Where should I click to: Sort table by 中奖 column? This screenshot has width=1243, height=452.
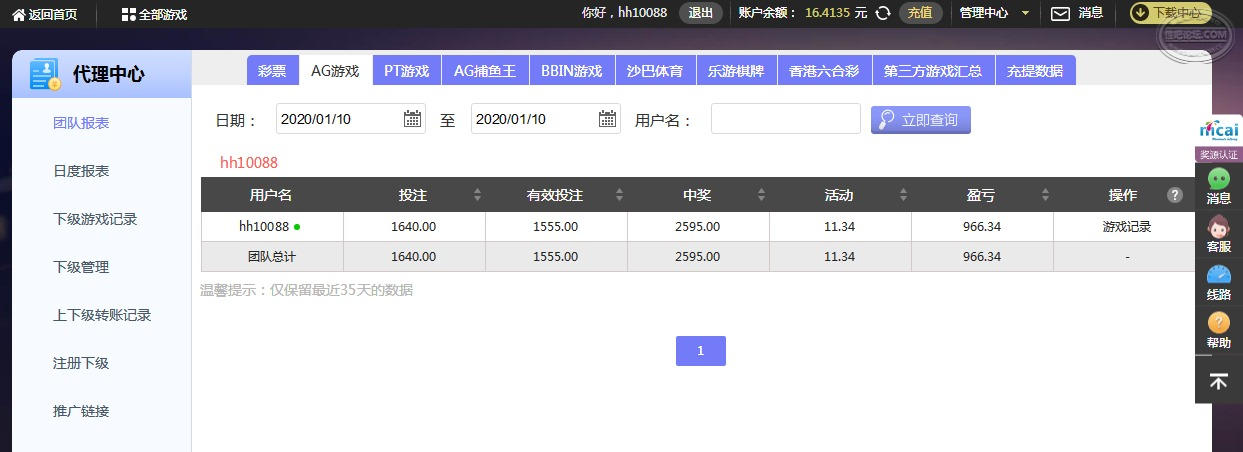tap(761, 195)
